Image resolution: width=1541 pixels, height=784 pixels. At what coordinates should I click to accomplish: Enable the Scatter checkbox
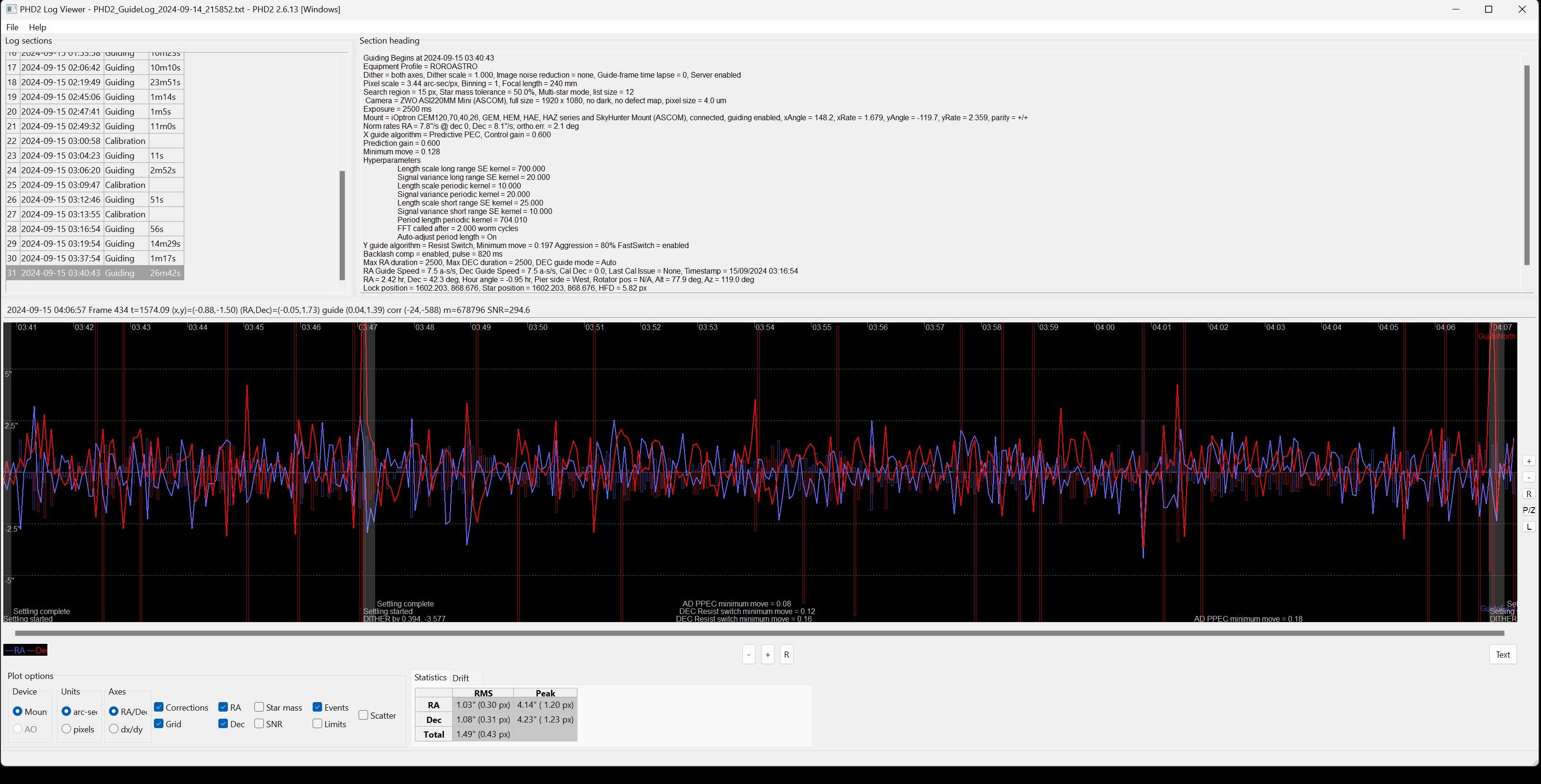tap(363, 715)
